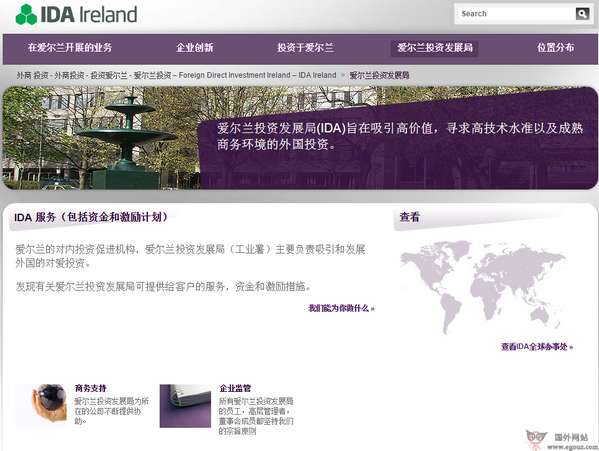Follow the Foreign Direct Investment Ireland breadcrumb

point(176,75)
